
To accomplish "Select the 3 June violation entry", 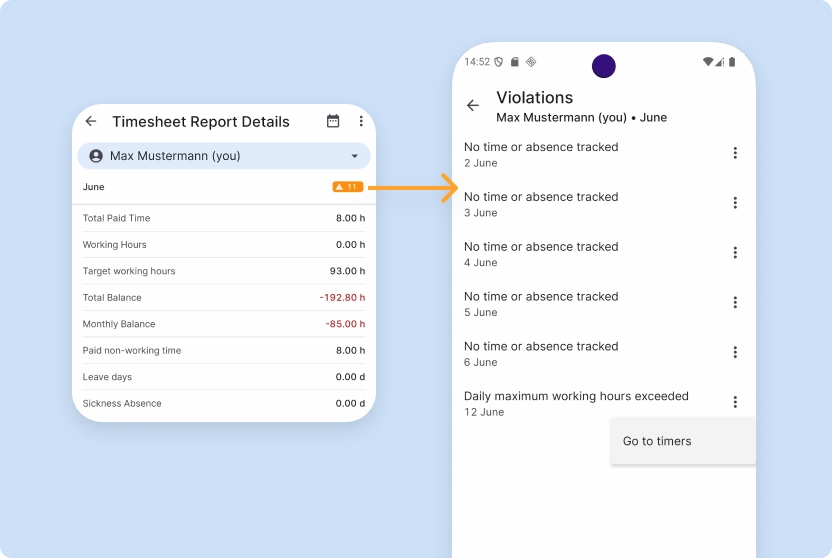I will point(541,204).
